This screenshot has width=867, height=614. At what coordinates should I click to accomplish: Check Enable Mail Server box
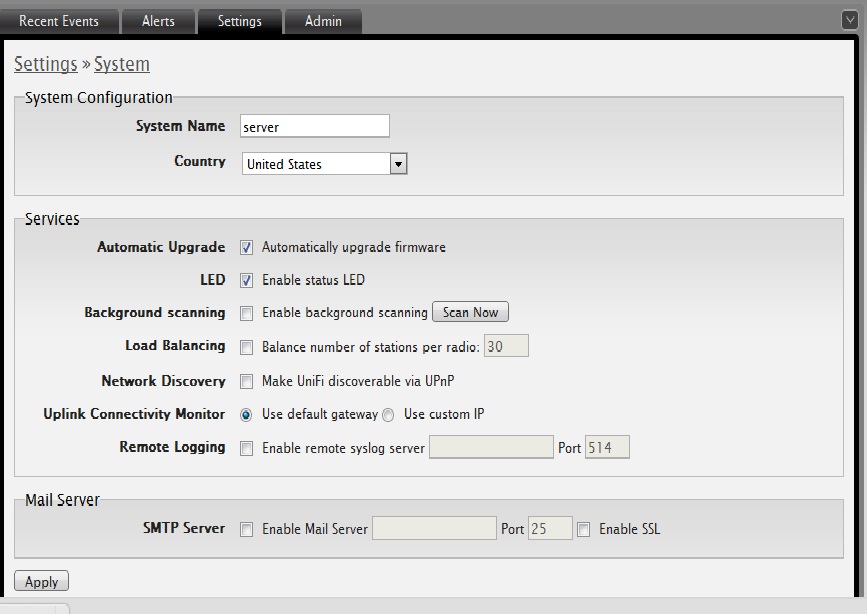pos(247,530)
